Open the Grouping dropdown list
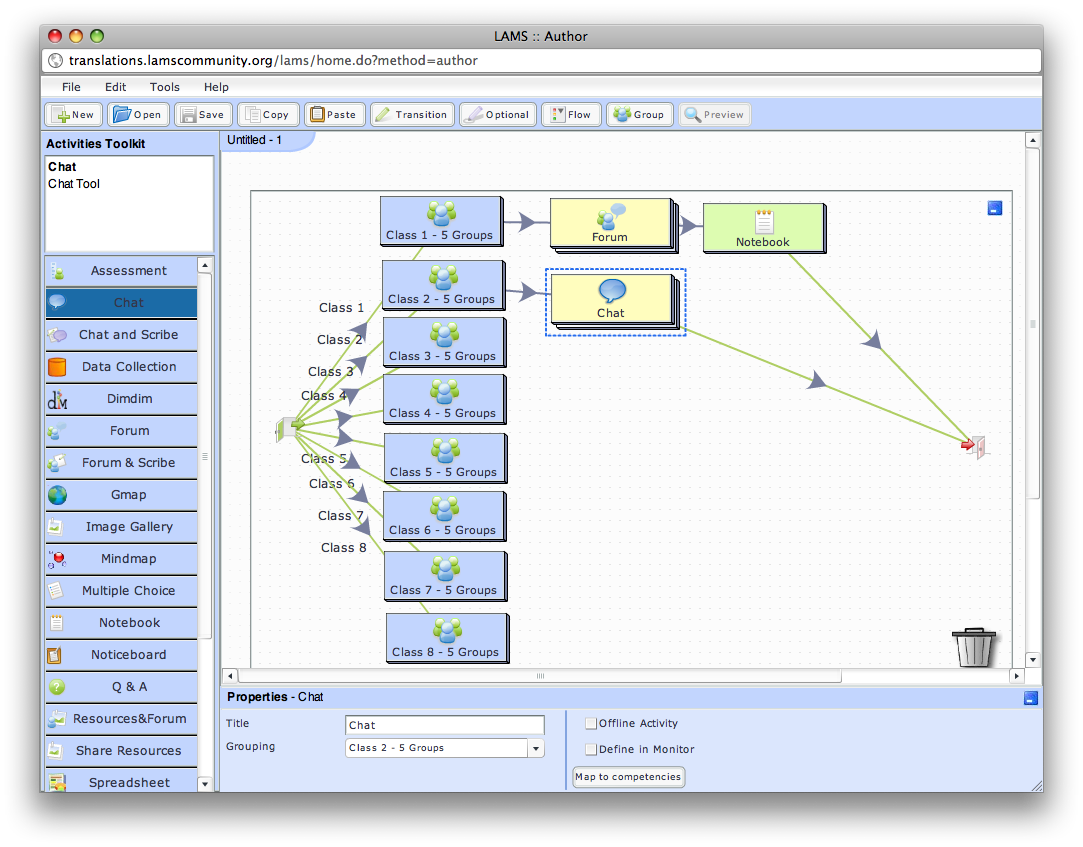Screen dimensions: 1083x847 click(x=536, y=748)
